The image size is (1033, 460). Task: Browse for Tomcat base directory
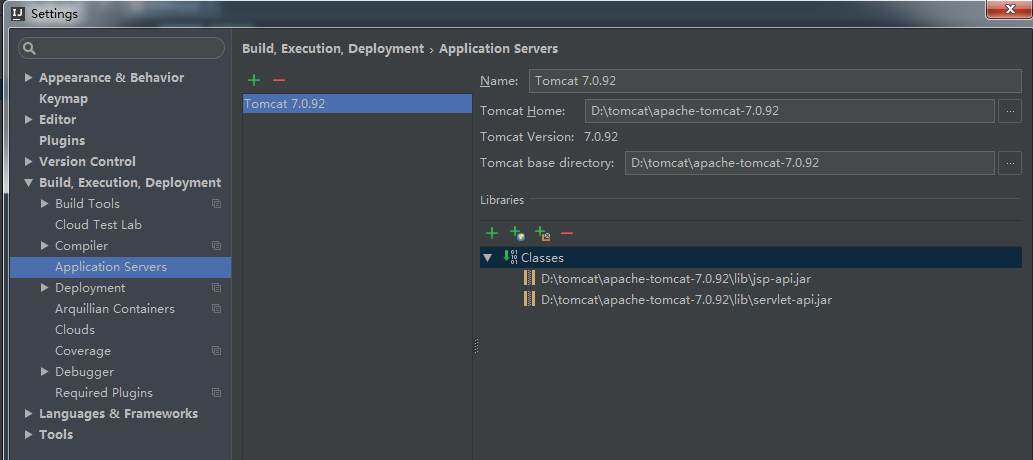[1010, 163]
